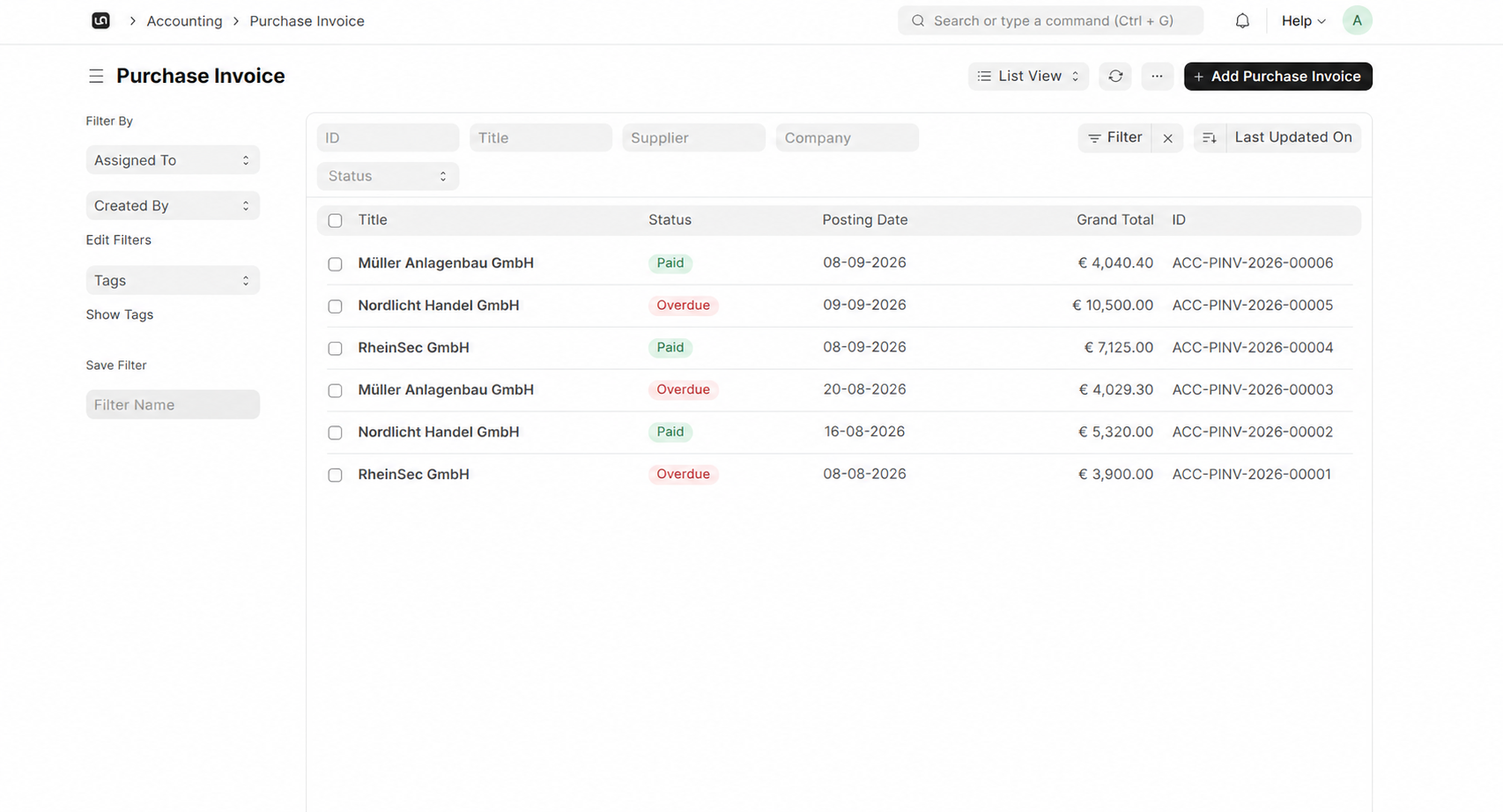This screenshot has height=812, width=1503.
Task: Click the Company filter field
Action: click(x=847, y=137)
